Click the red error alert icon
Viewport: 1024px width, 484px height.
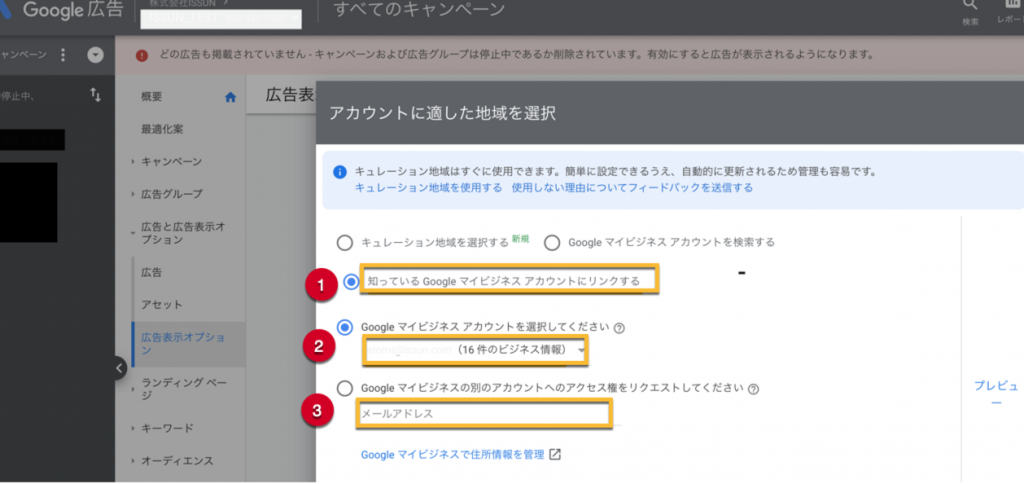pos(142,56)
